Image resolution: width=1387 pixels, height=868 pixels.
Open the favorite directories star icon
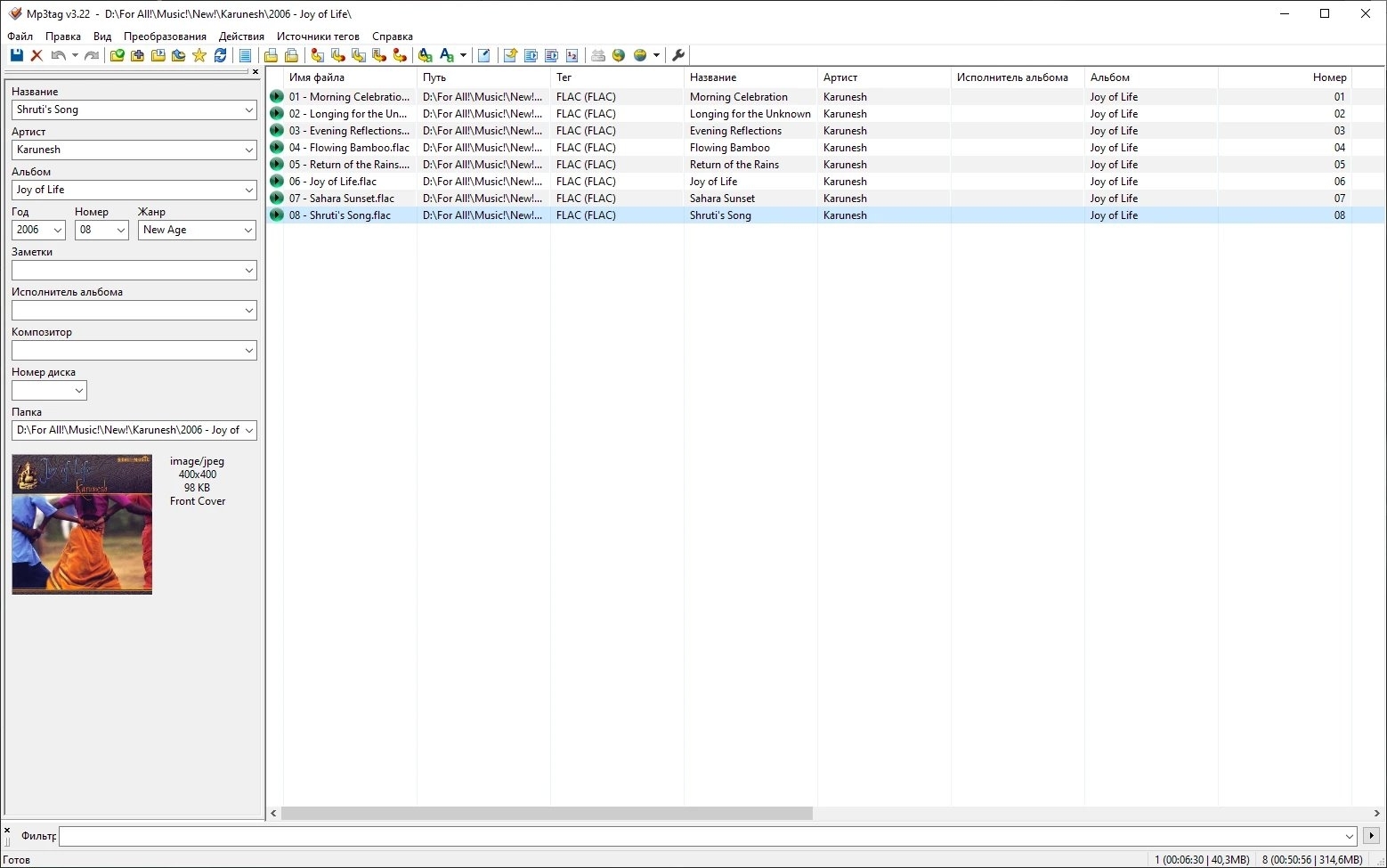pyautogui.click(x=199, y=55)
